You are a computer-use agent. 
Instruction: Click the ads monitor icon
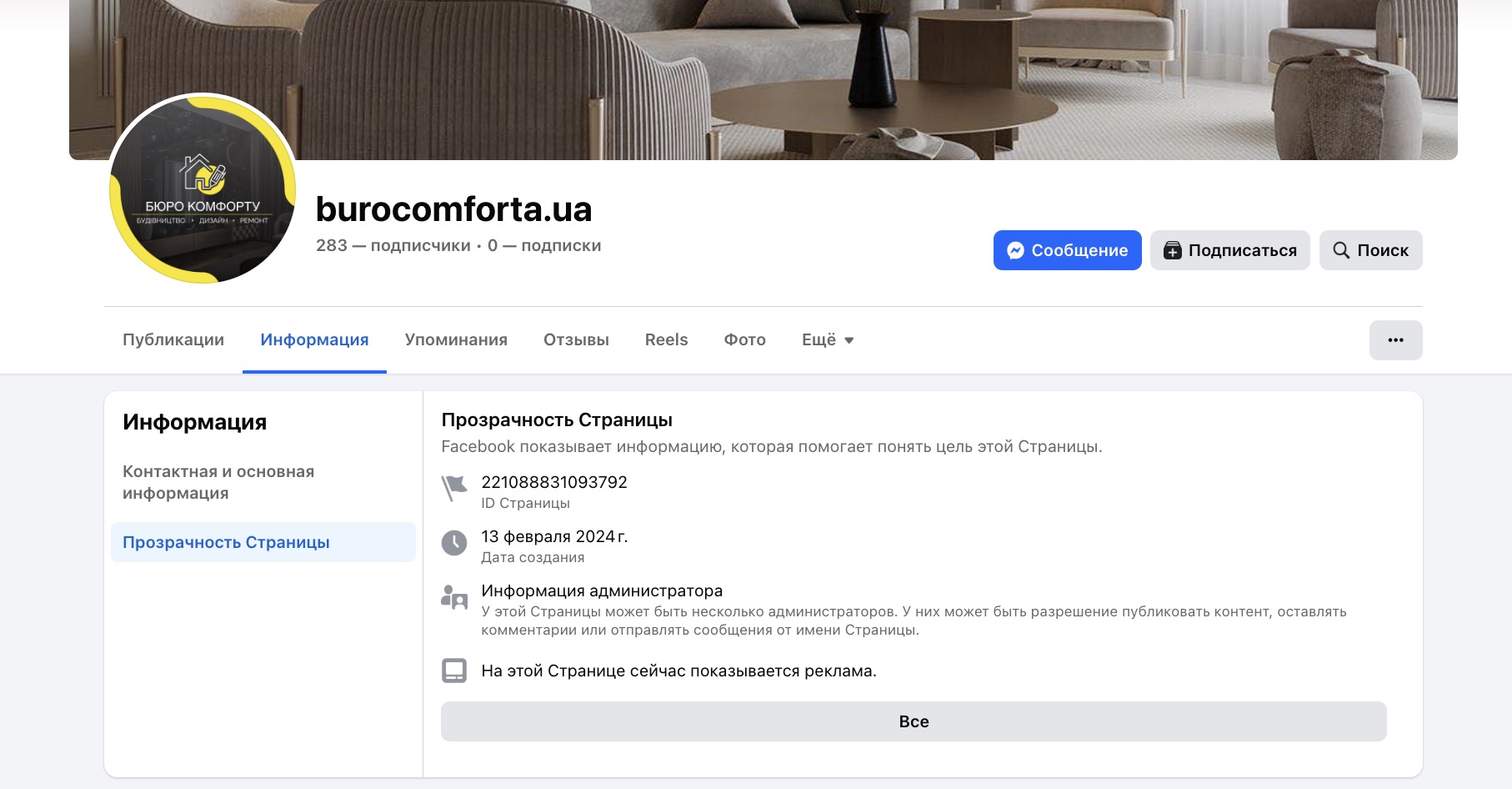point(454,671)
